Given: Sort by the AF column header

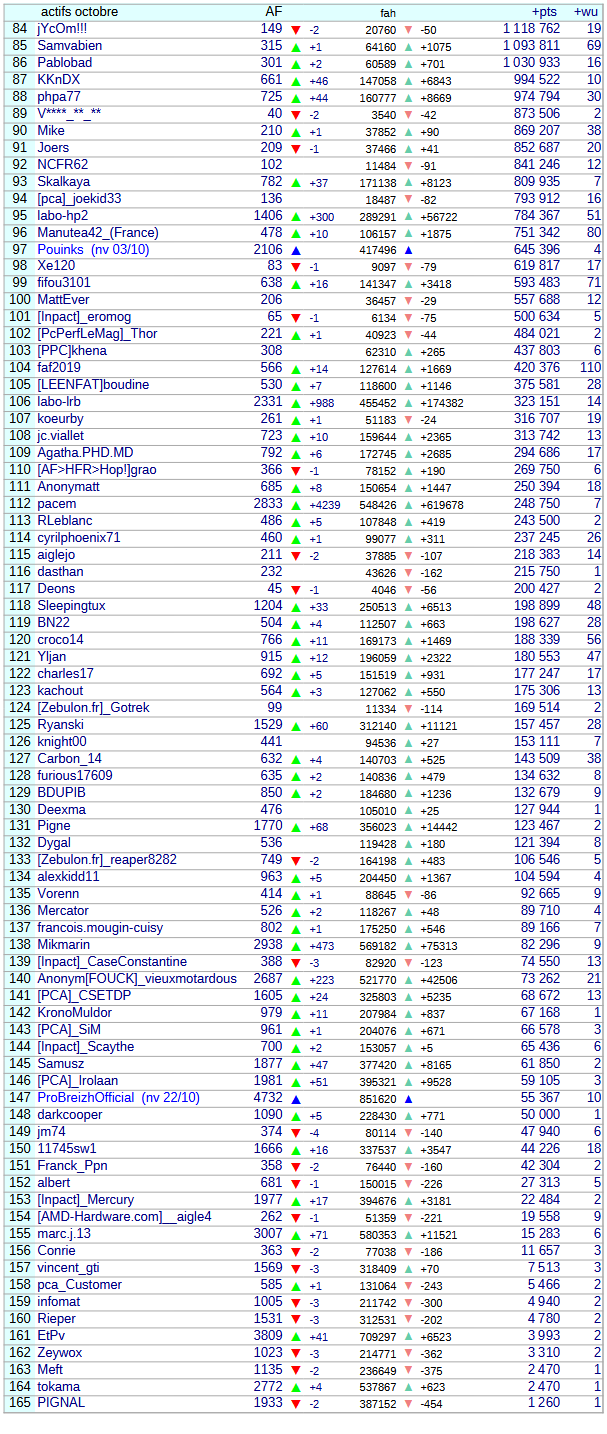Looking at the screenshot, I should pos(273,11).
